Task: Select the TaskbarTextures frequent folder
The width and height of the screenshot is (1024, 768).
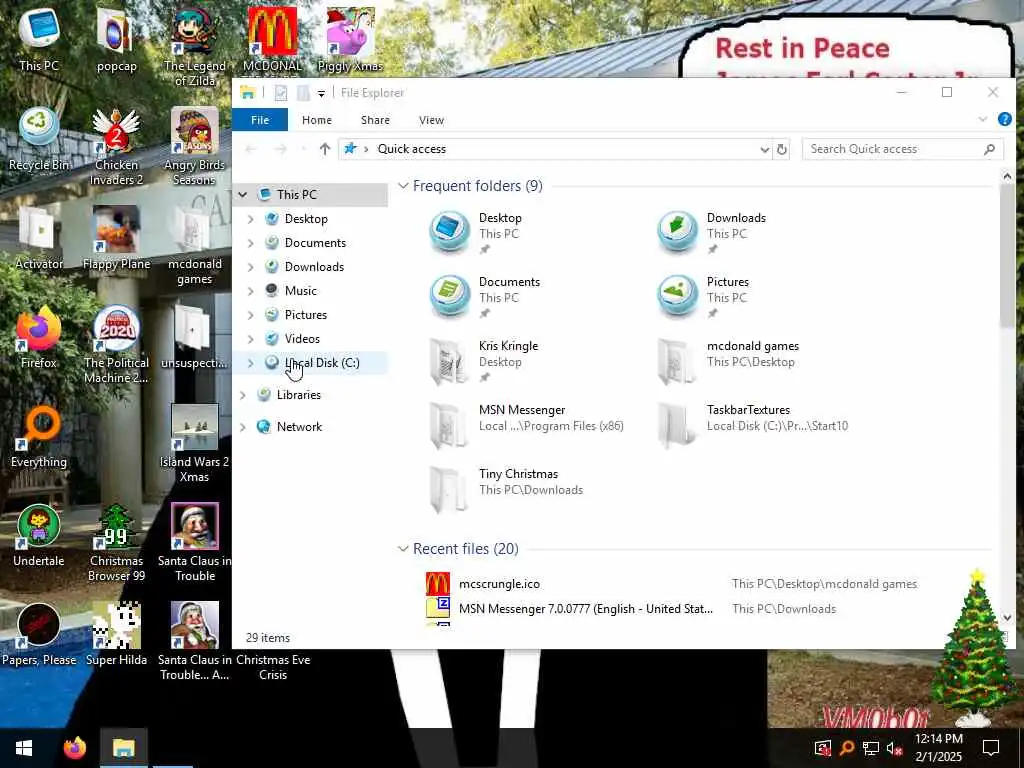Action: point(753,425)
